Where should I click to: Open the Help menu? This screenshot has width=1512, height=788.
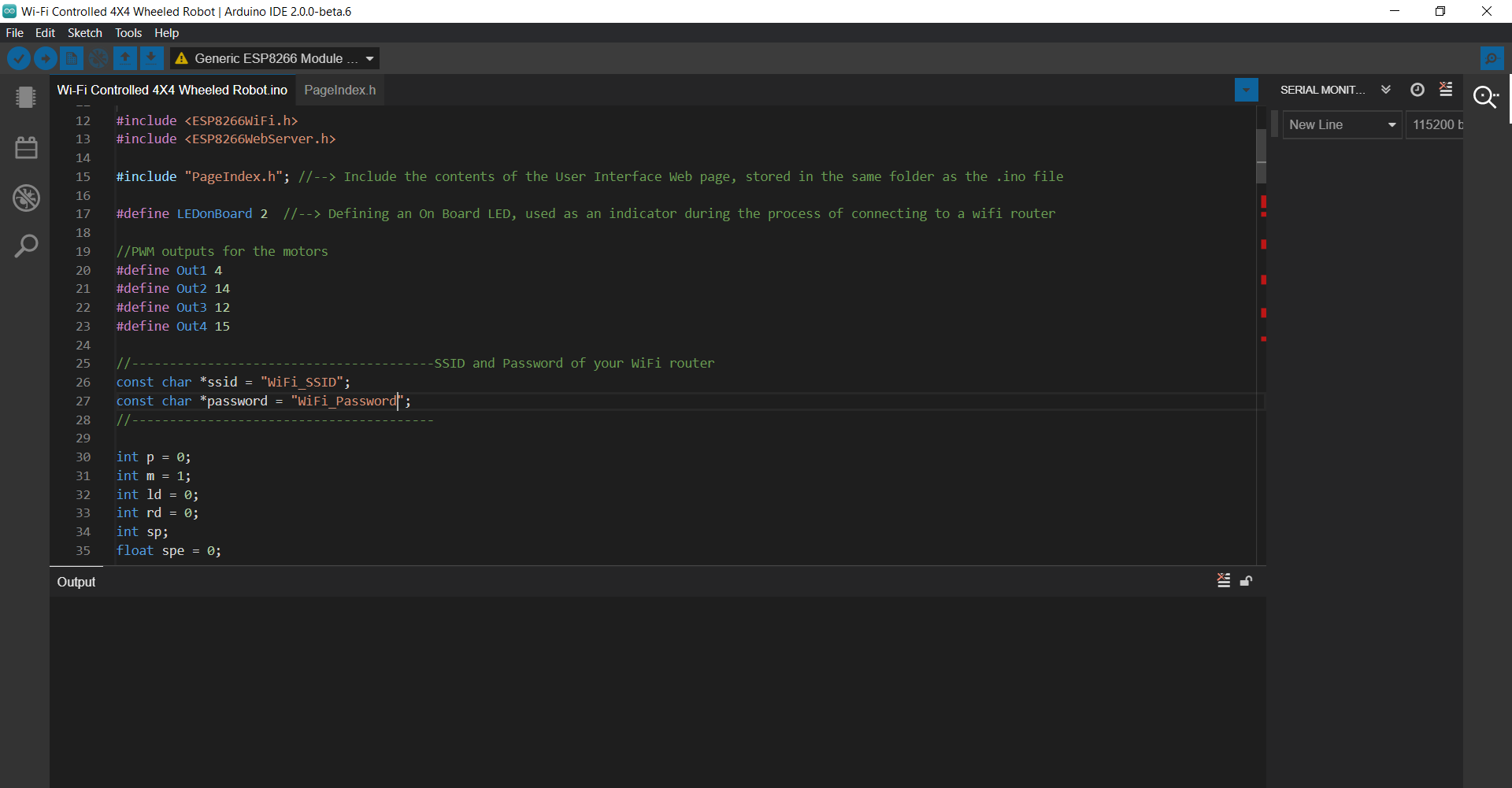165,32
